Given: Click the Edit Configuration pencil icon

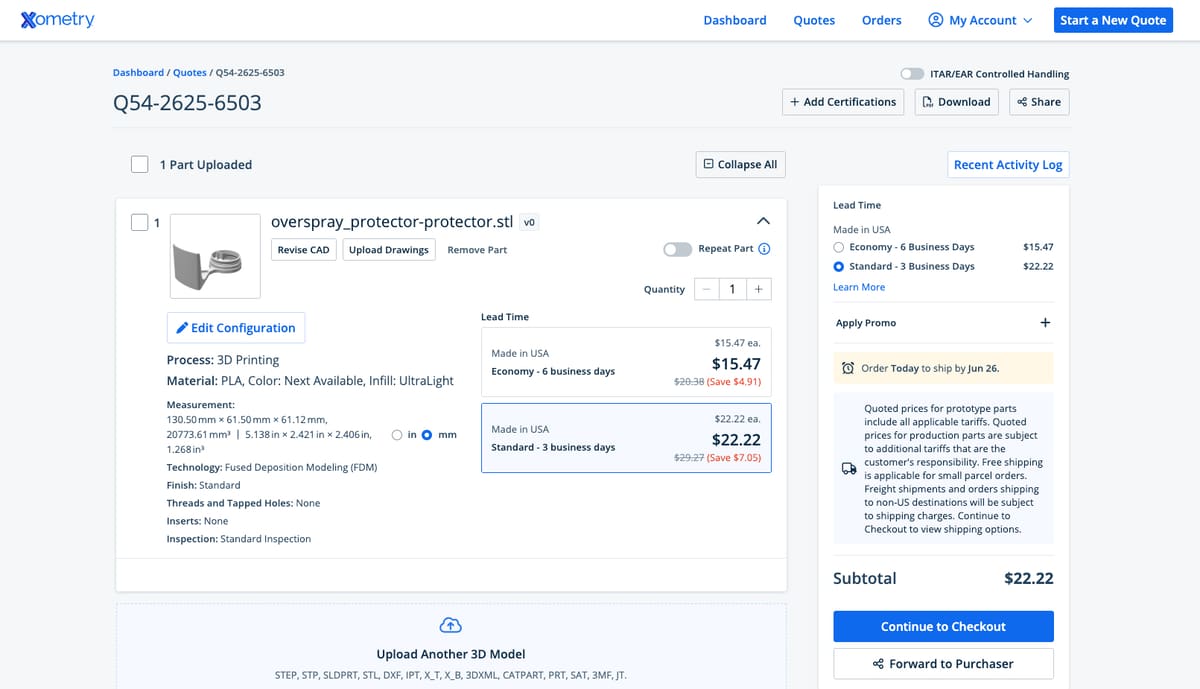Looking at the screenshot, I should pyautogui.click(x=182, y=328).
